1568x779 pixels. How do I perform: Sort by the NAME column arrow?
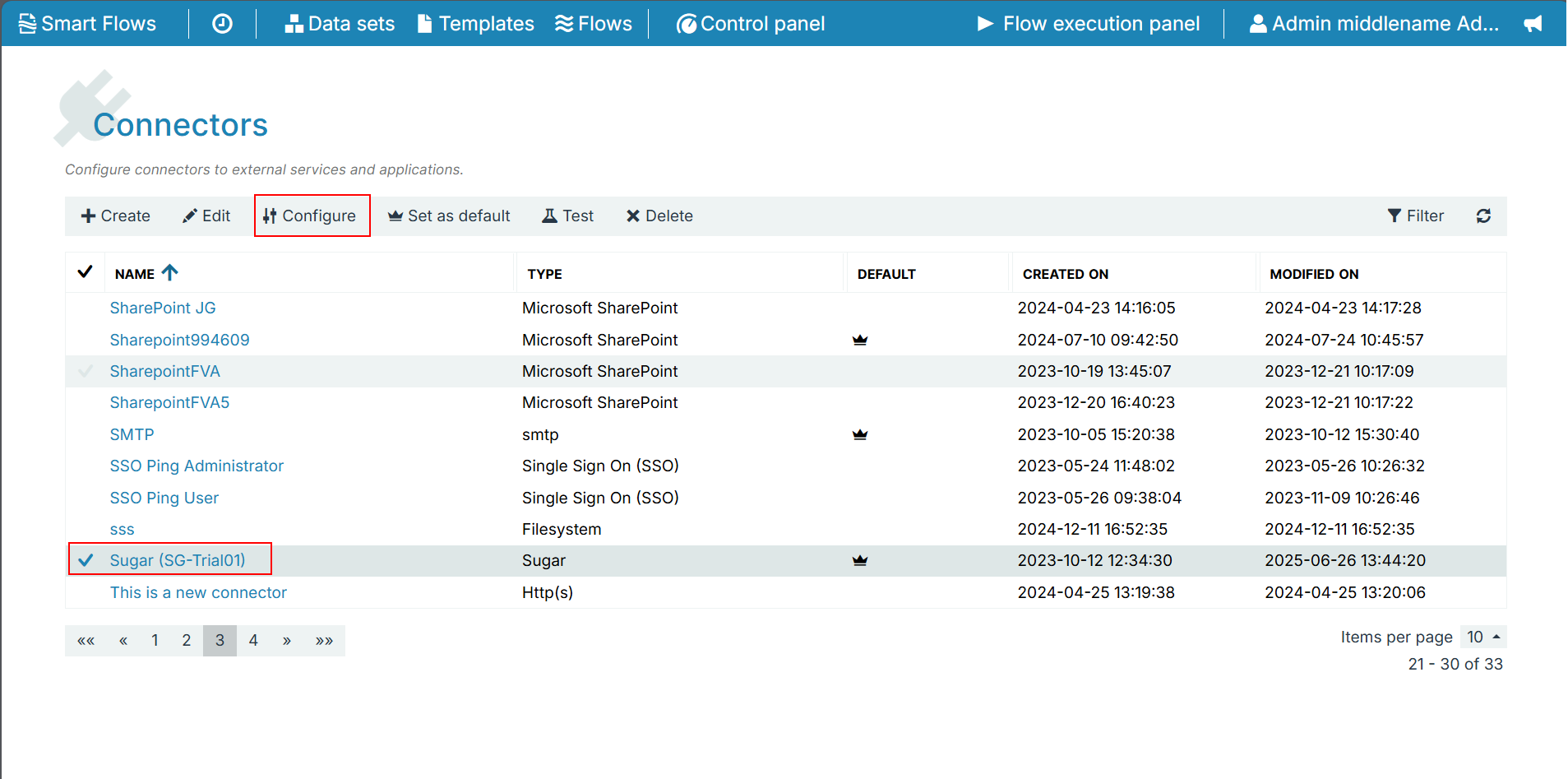[x=170, y=273]
